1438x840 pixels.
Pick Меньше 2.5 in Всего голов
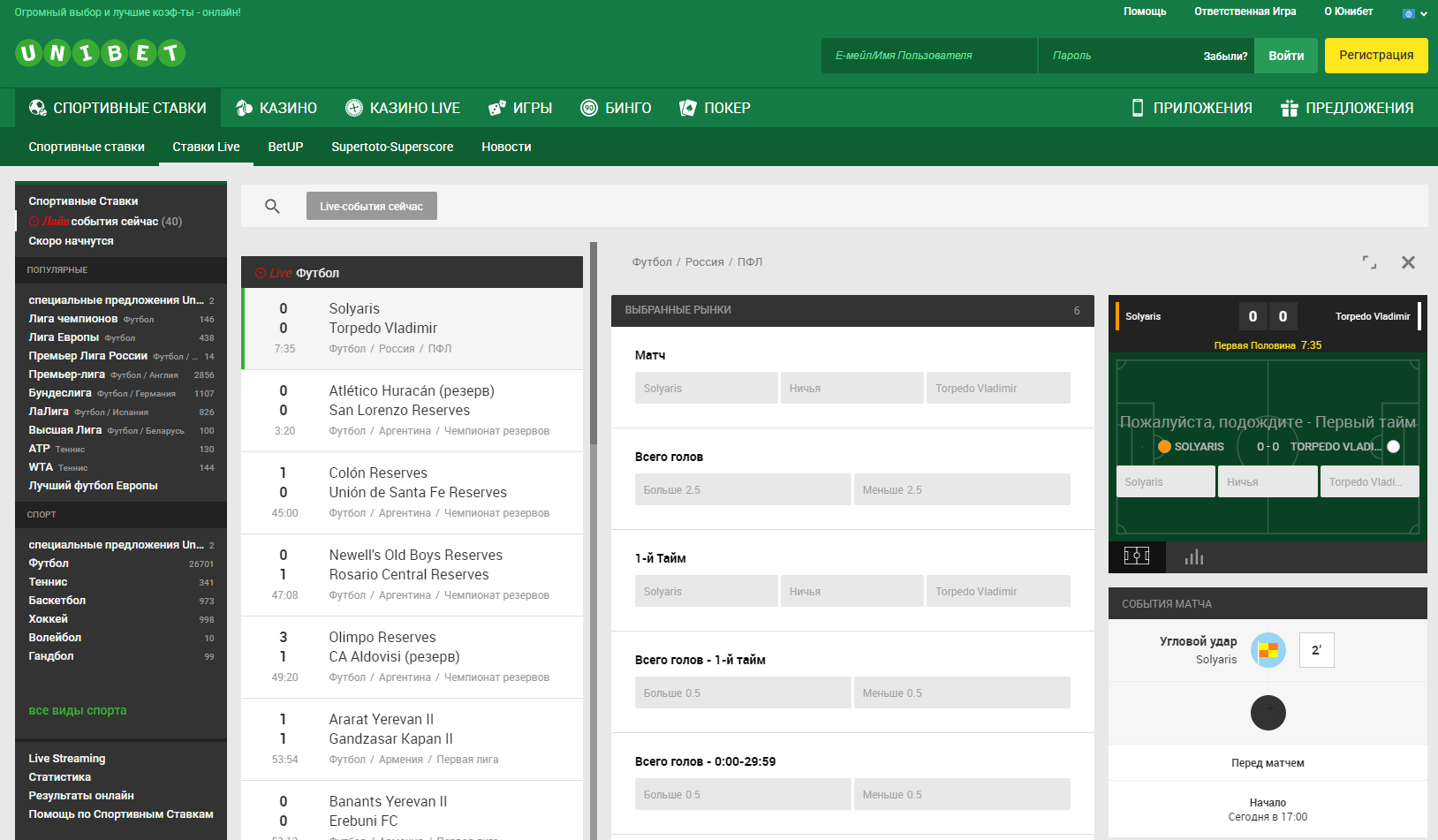coord(962,489)
